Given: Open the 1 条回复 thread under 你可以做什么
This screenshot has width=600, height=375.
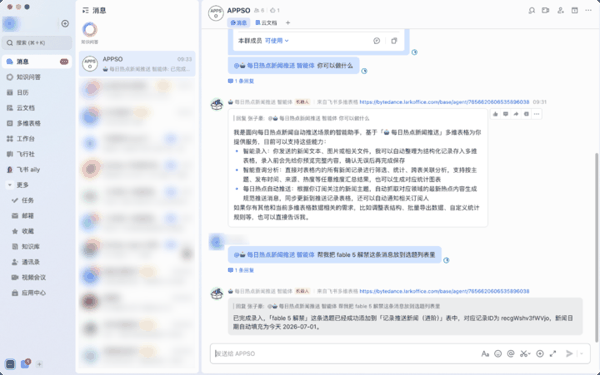Looking at the screenshot, I should [241, 81].
